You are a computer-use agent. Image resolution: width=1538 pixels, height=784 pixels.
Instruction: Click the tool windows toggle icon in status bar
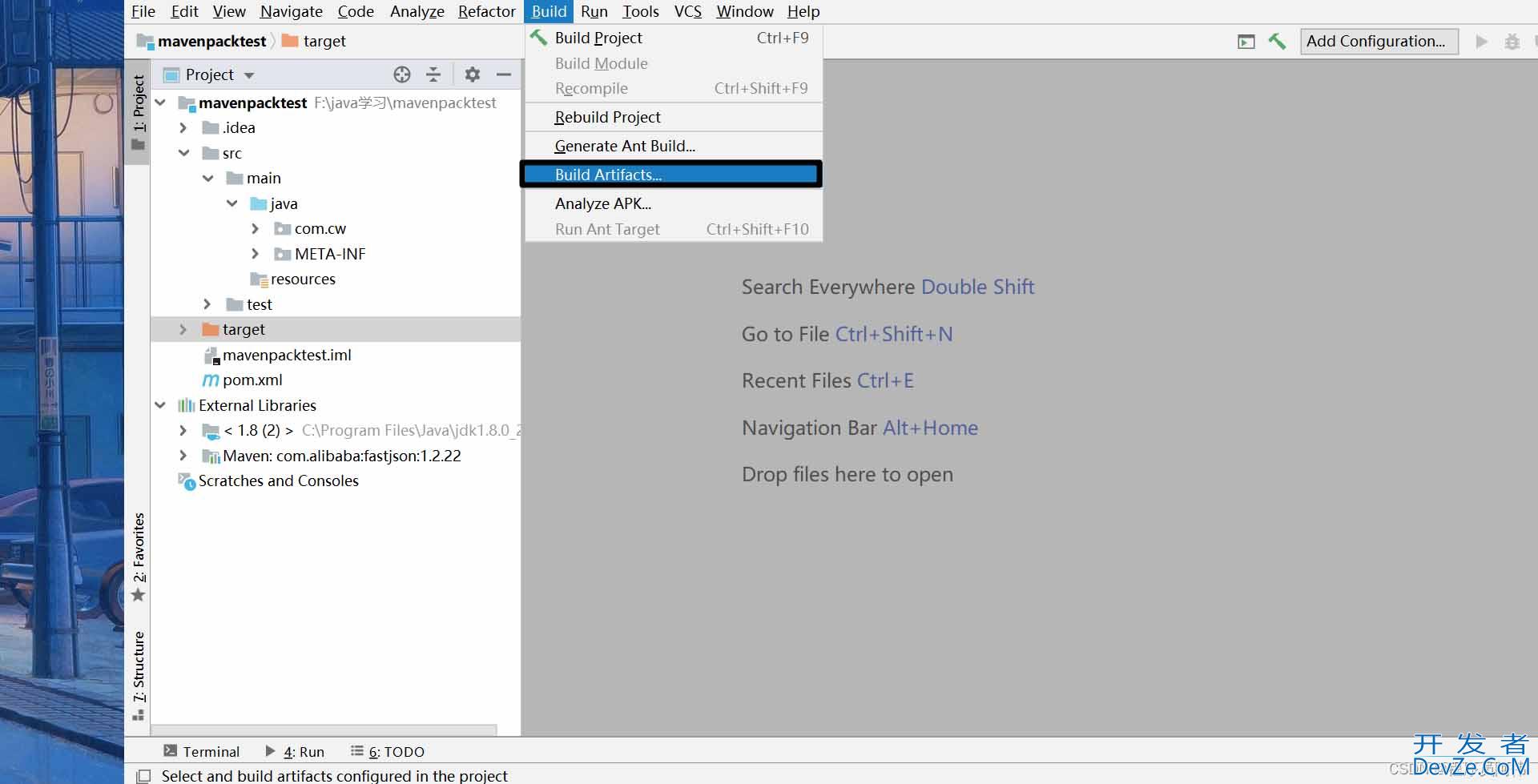143,776
